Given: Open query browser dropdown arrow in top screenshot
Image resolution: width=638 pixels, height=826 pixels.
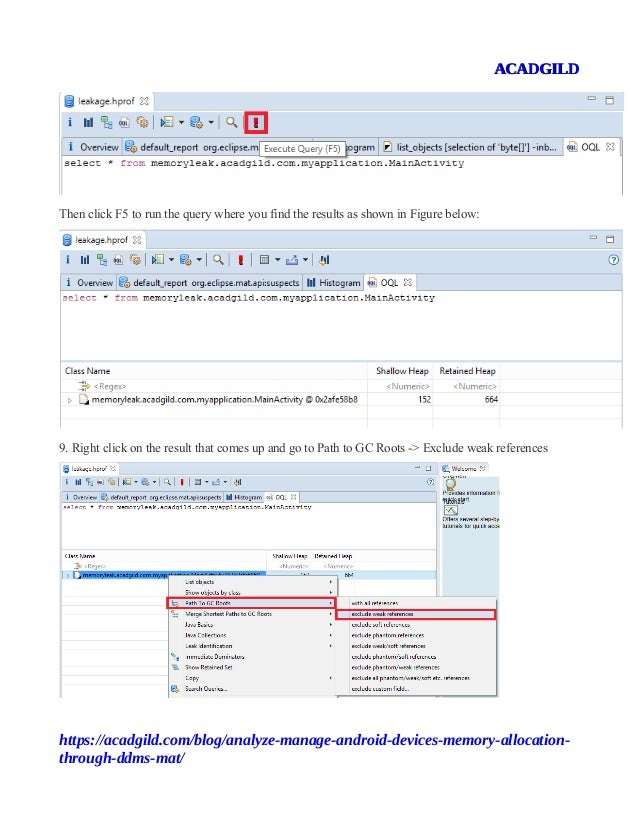Looking at the screenshot, I should tap(211, 123).
